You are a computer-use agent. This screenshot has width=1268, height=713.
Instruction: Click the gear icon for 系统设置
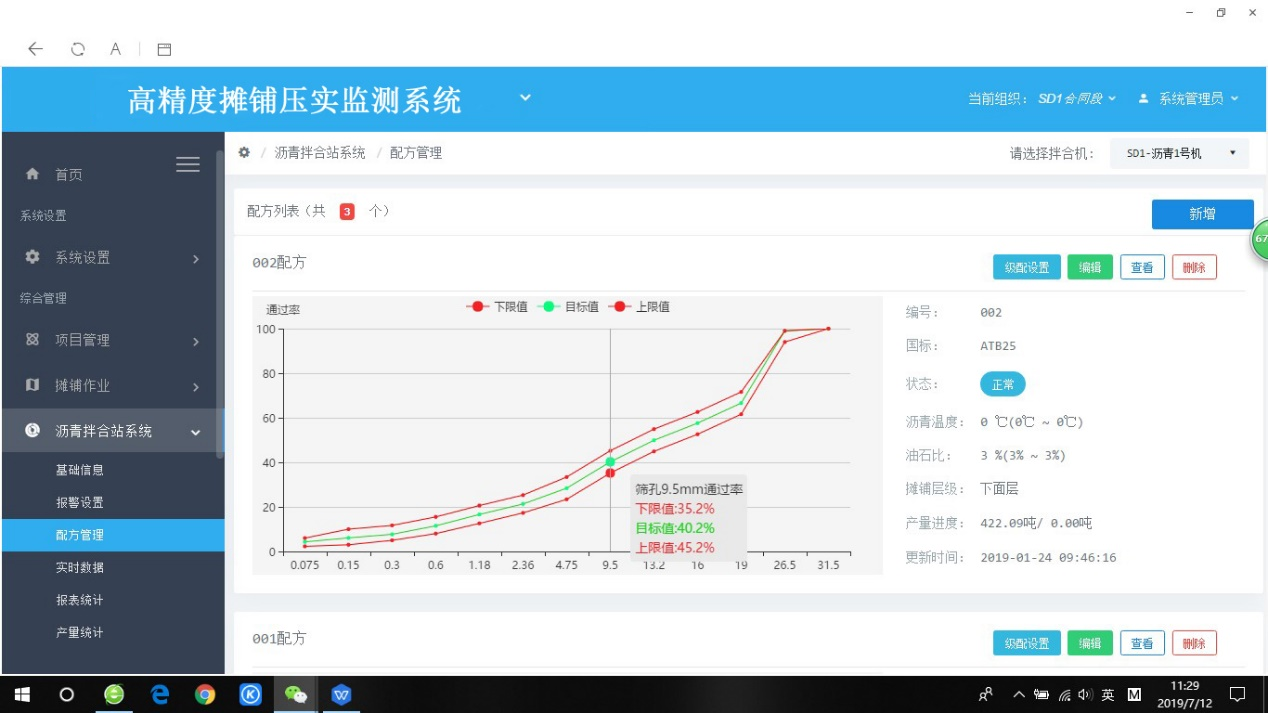click(32, 257)
